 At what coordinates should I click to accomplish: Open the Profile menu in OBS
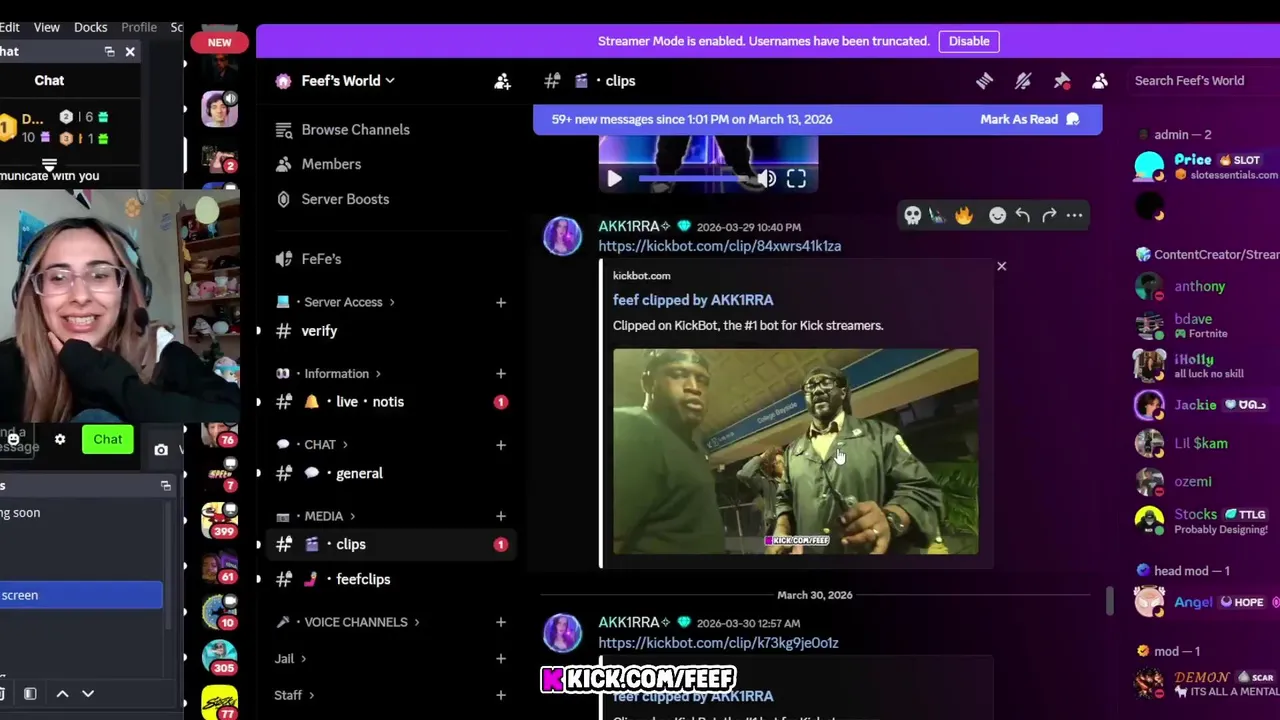[139, 27]
